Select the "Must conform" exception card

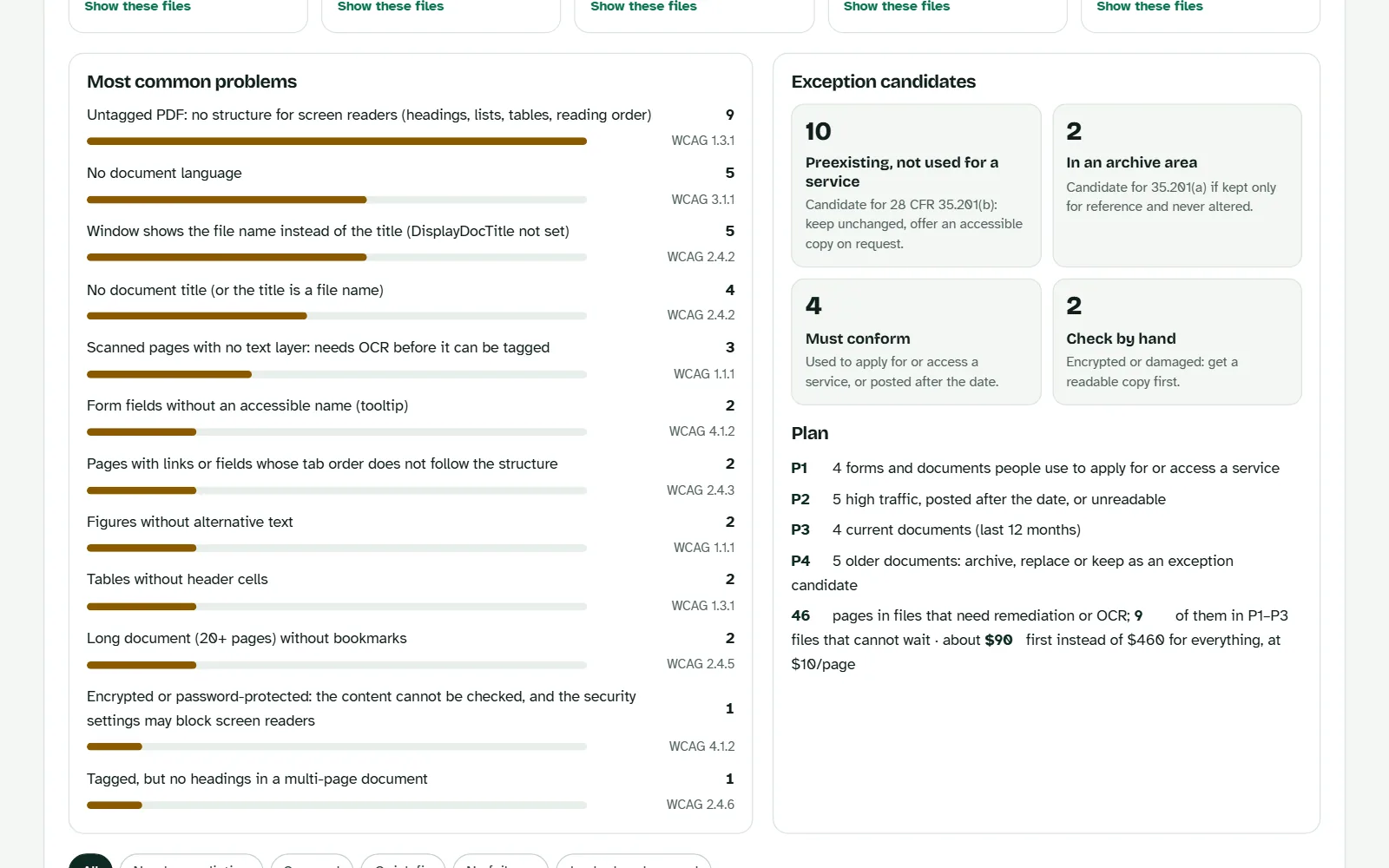pos(916,342)
